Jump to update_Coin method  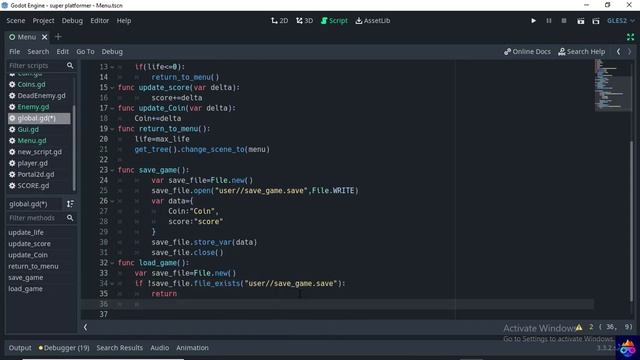(28, 255)
